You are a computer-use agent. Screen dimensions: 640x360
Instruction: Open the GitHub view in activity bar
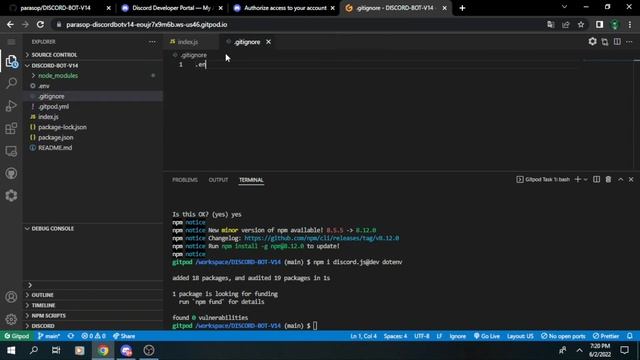tap(11, 173)
